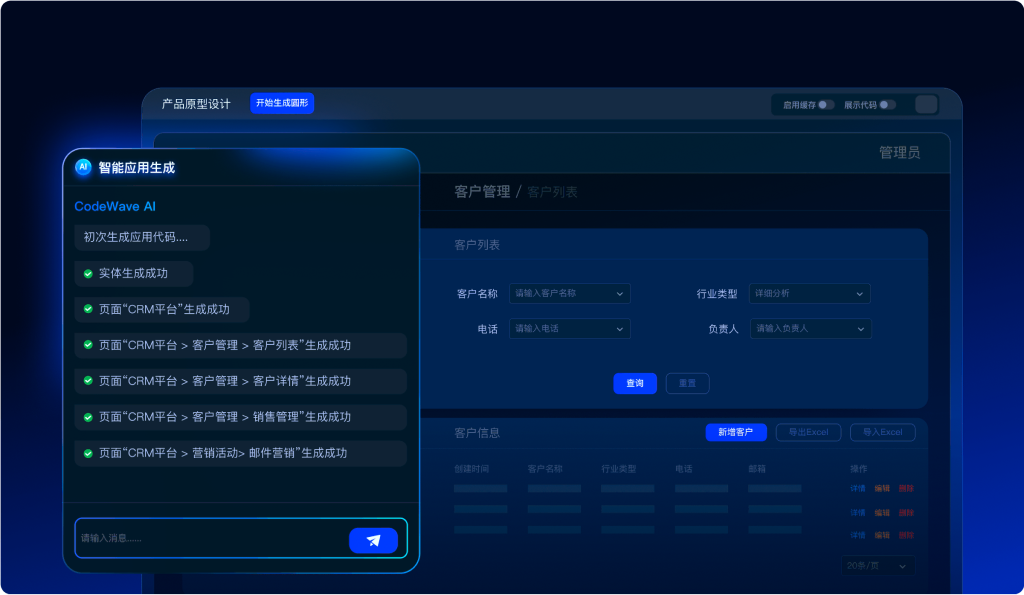
Task: Open 详情 in the first table row
Action: point(857,489)
